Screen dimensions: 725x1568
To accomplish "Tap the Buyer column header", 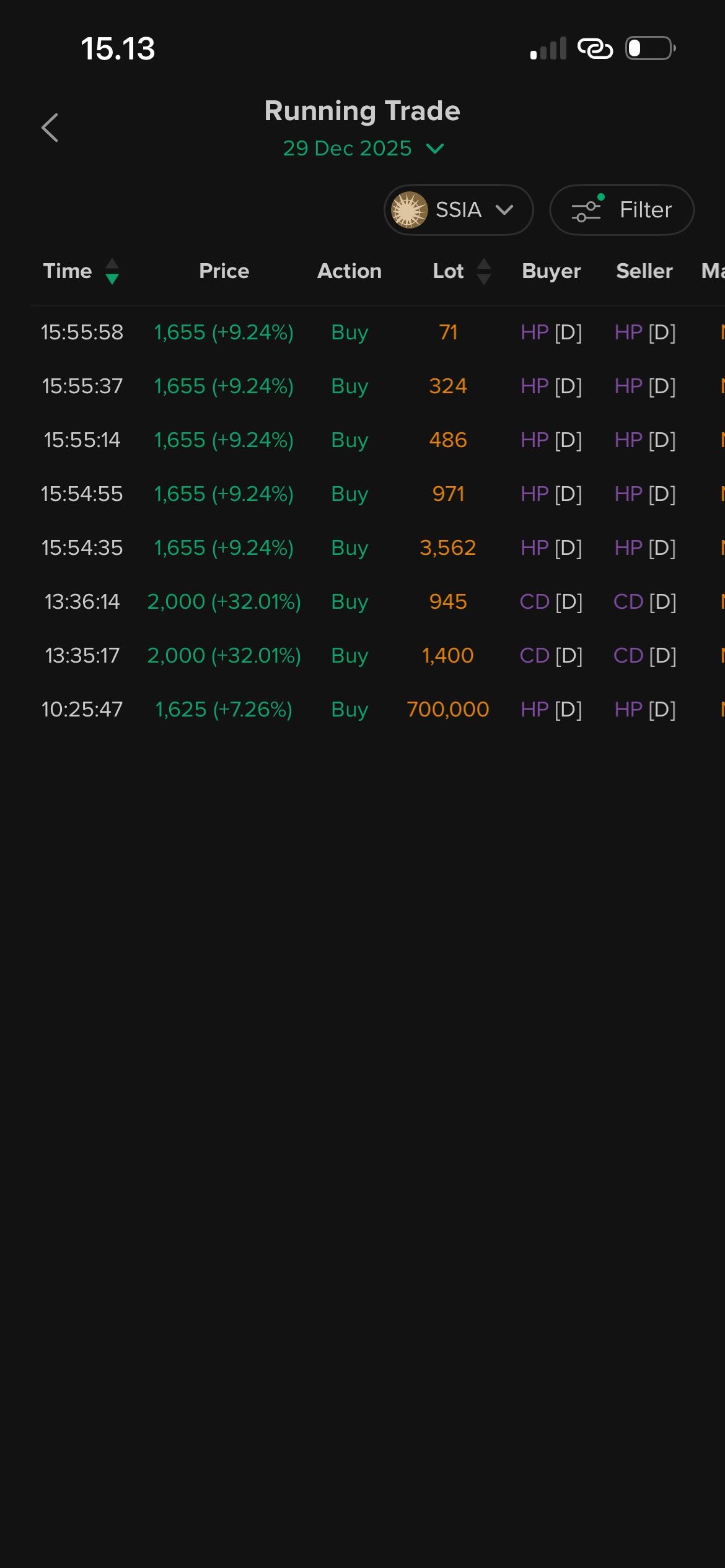I will click(551, 271).
